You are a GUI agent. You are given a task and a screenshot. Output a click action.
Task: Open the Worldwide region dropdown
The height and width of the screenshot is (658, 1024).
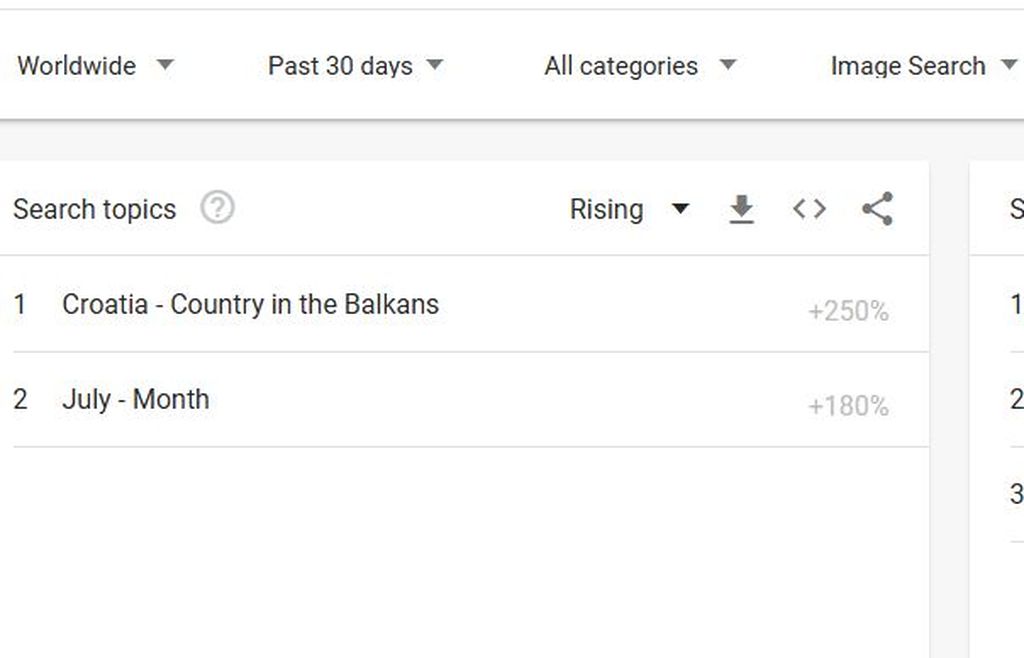coord(95,66)
